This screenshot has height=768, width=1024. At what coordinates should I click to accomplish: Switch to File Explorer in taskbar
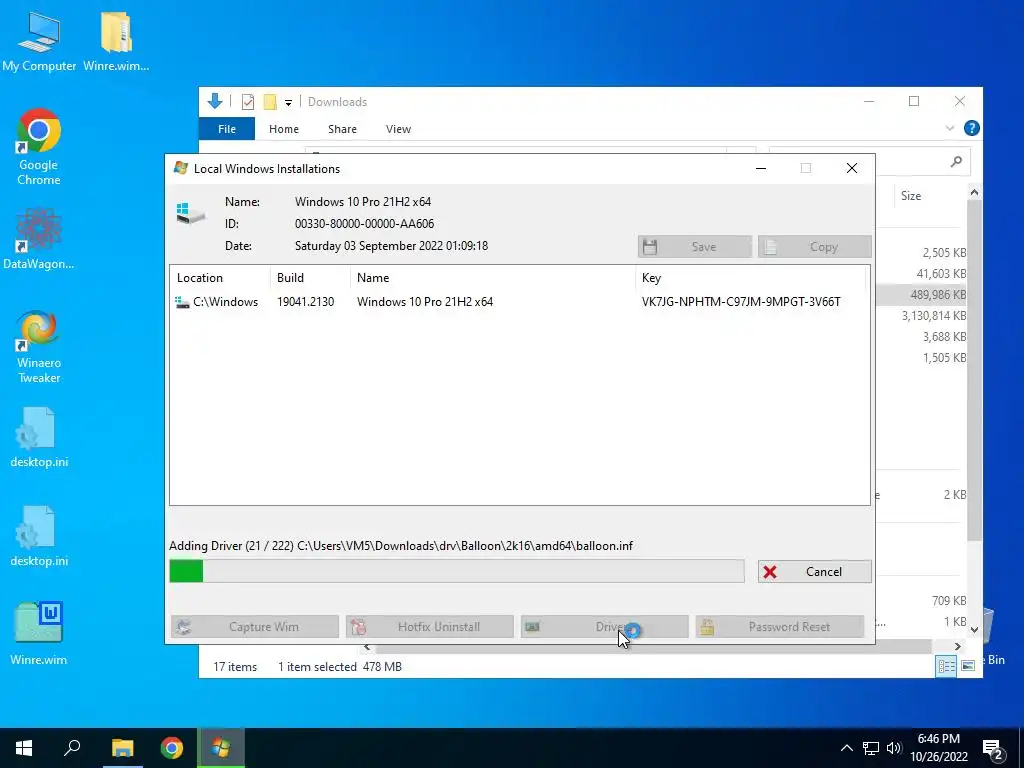pyautogui.click(x=122, y=748)
